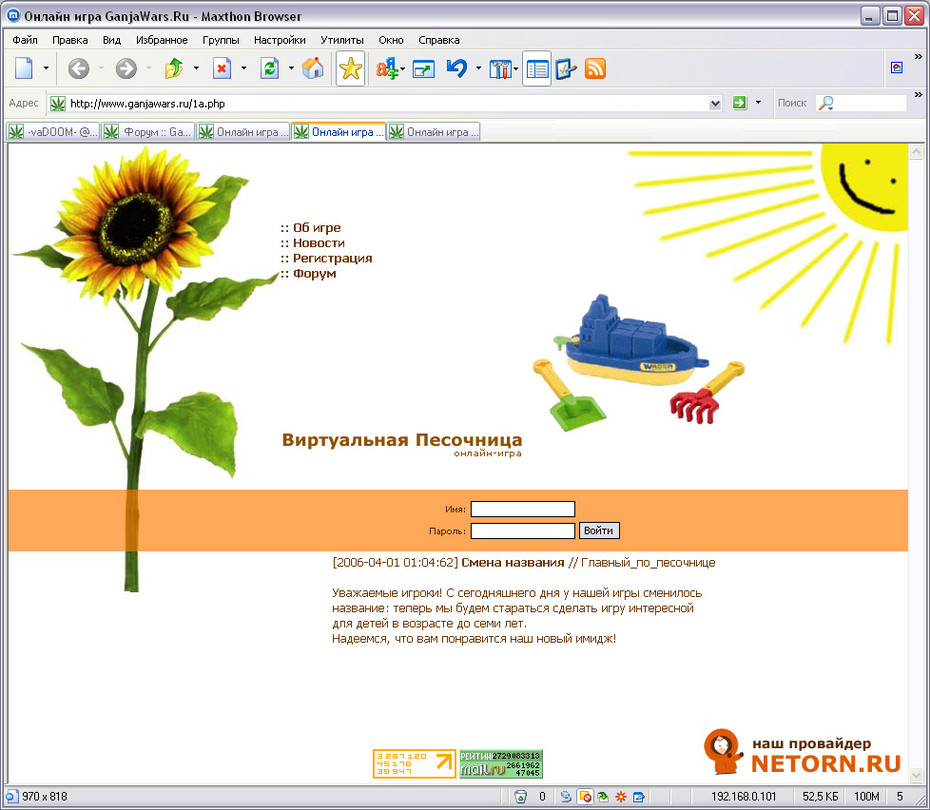Switch to the -vaDOOM- tab
The height and width of the screenshot is (810, 930).
(x=53, y=132)
